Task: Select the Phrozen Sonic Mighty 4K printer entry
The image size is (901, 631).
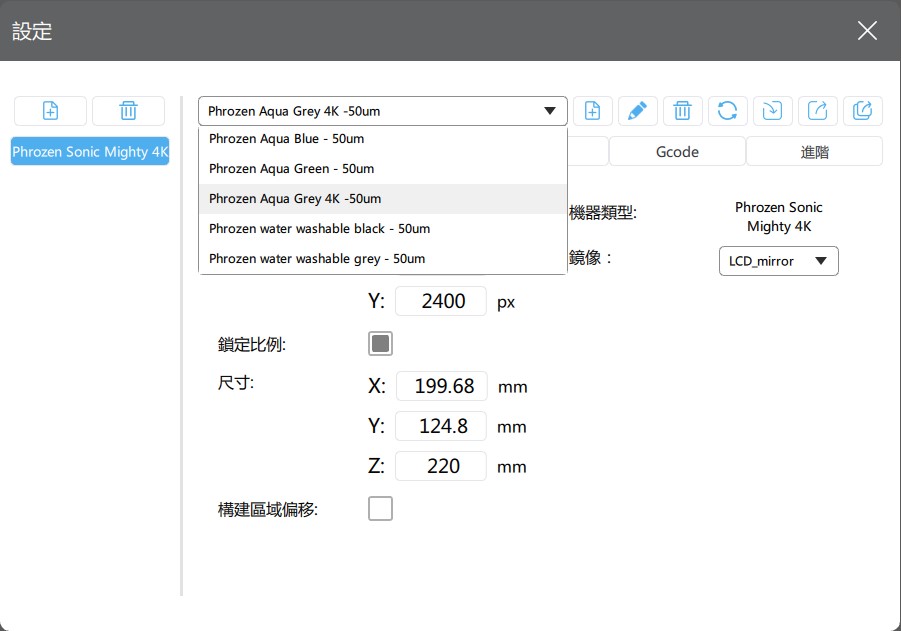Action: [x=90, y=152]
